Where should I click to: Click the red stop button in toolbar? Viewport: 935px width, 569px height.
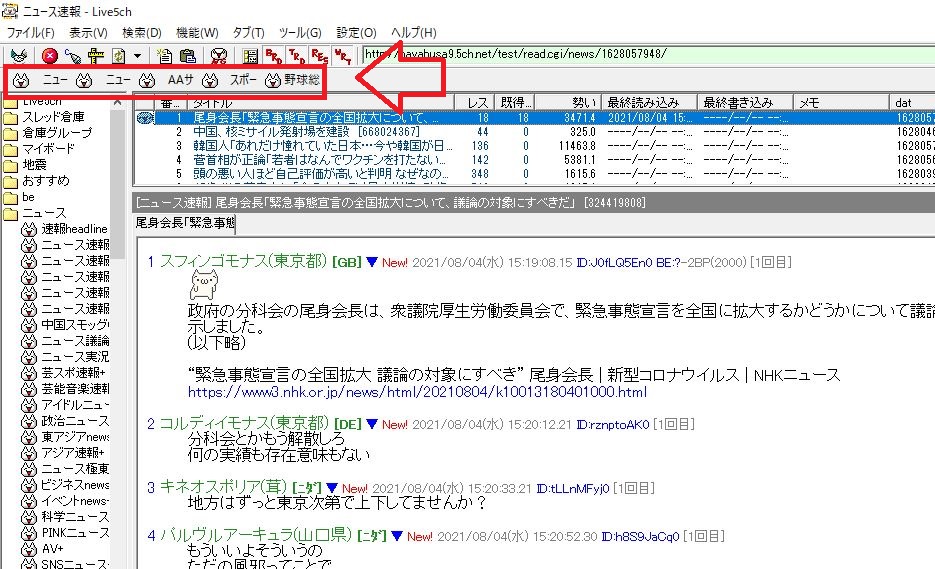(50, 55)
